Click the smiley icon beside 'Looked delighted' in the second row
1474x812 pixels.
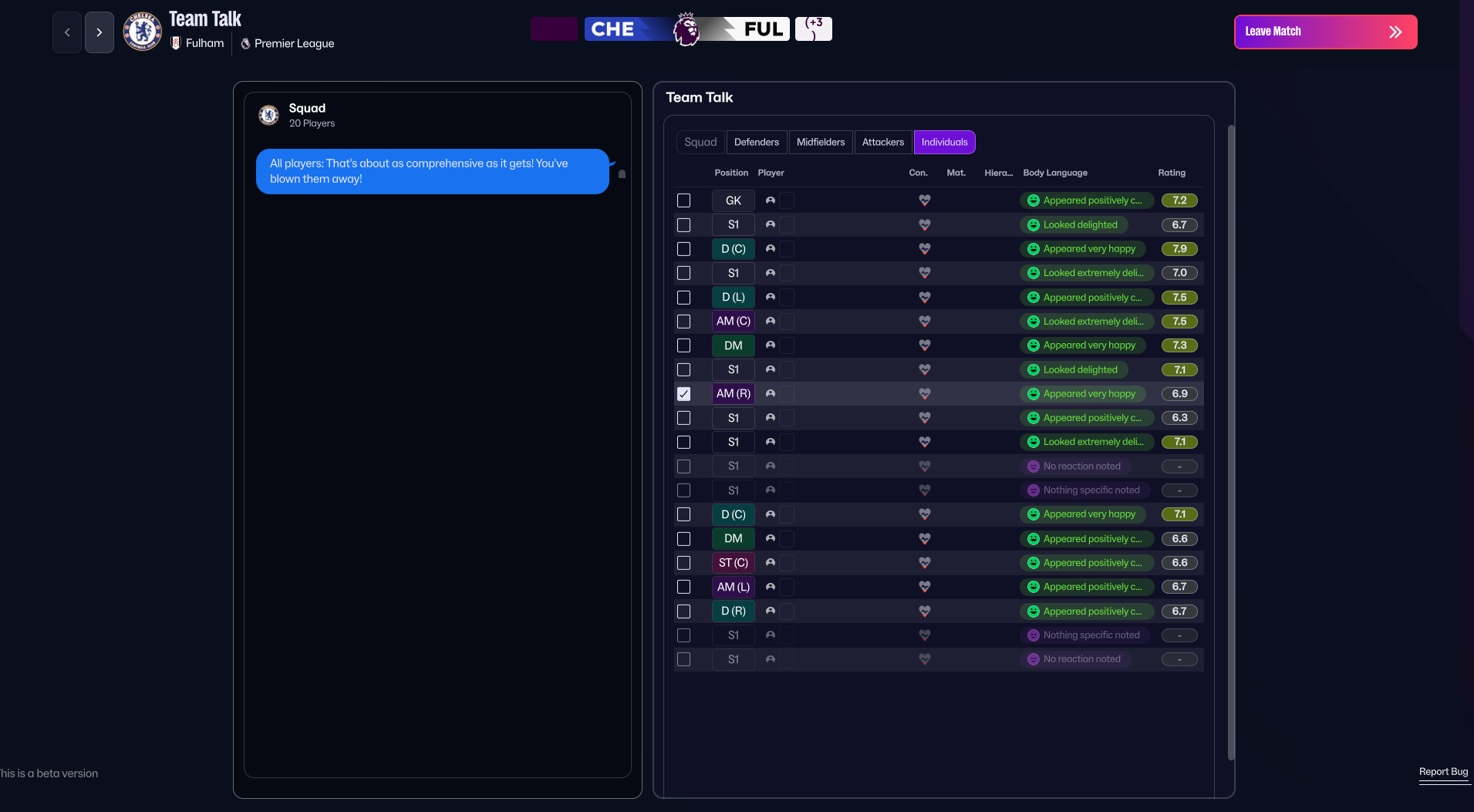[1033, 225]
